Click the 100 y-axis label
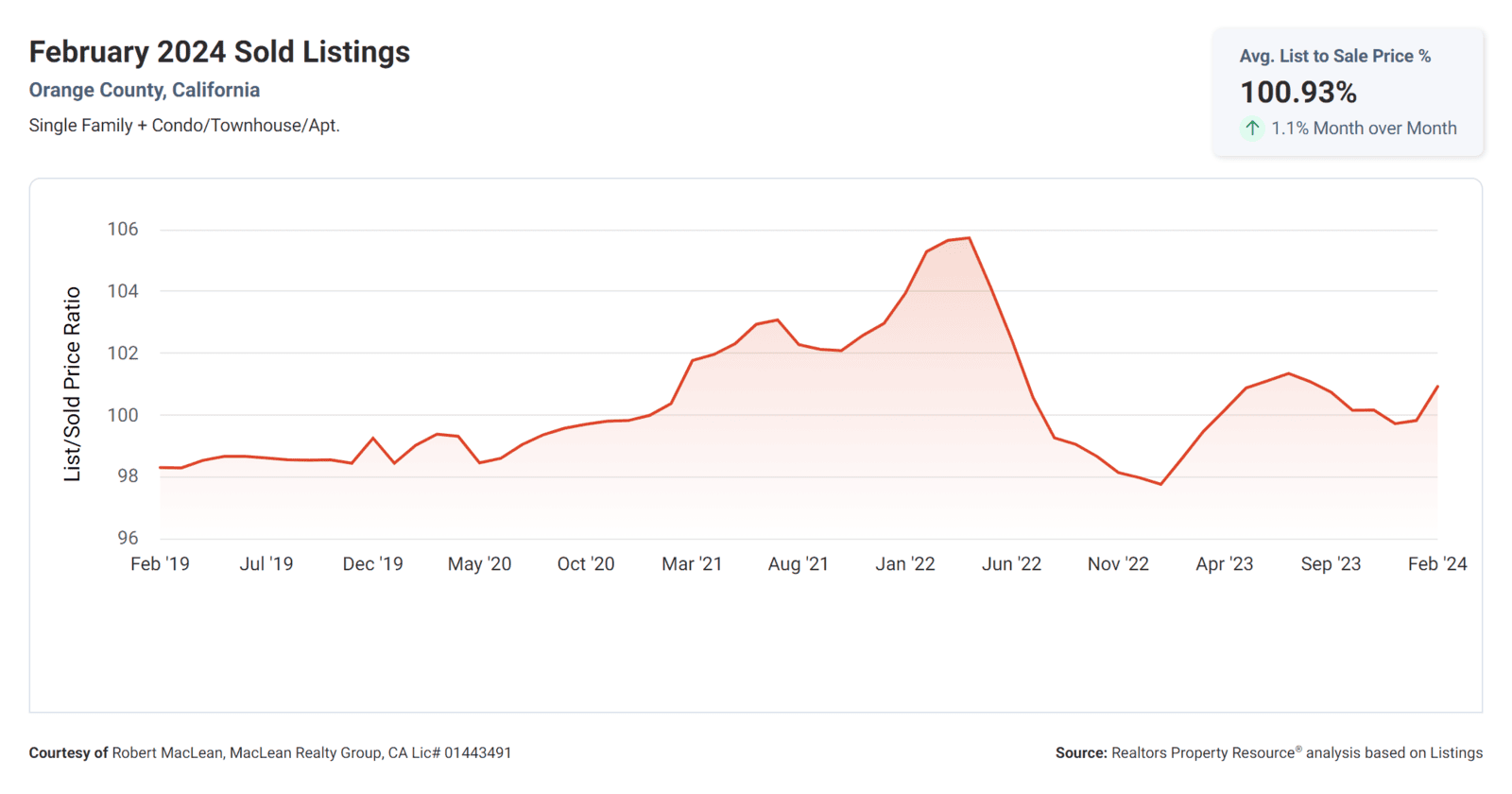1512x794 pixels. (x=123, y=415)
